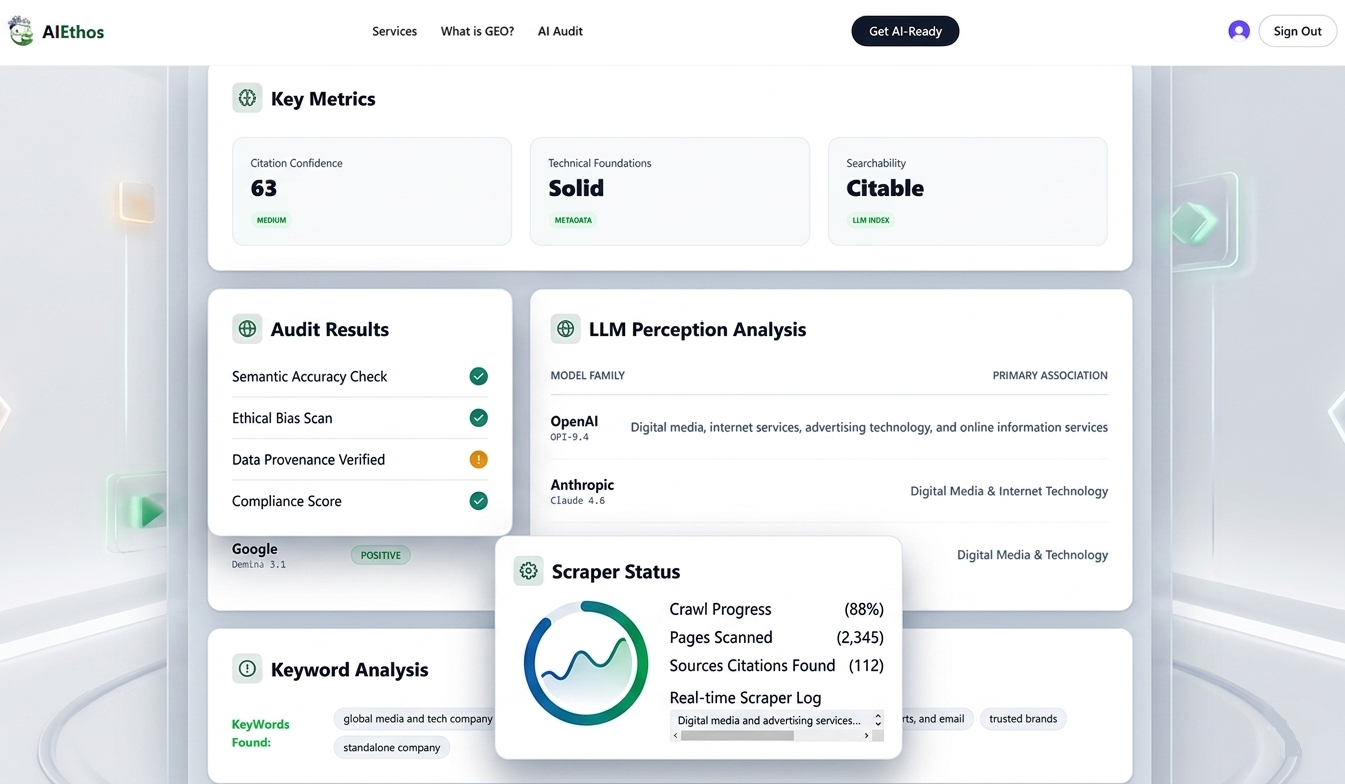1345x784 pixels.
Task: Click the Sources Citations Found (112) row
Action: tap(777, 665)
